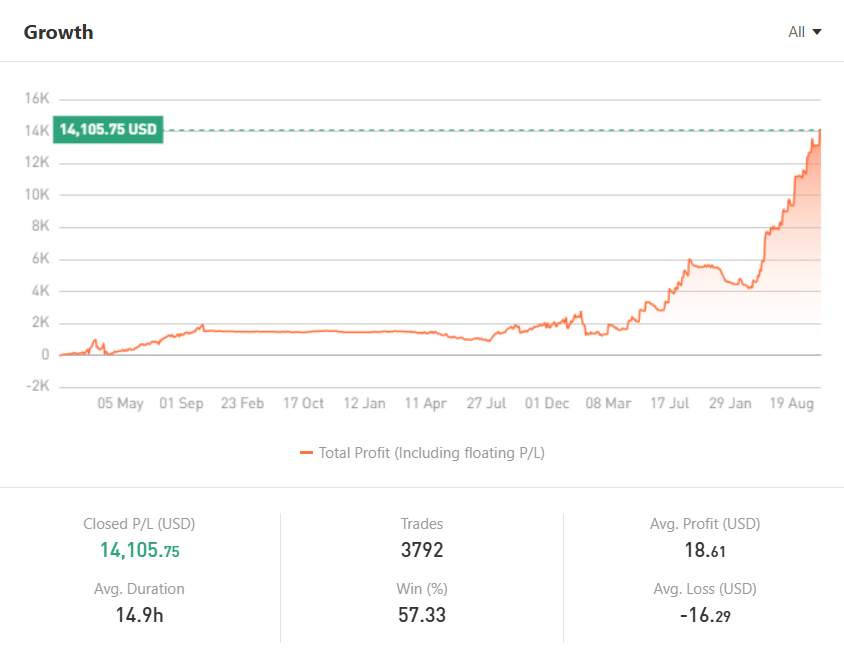
Task: Click the 17 Oct axis label
Action: [303, 403]
